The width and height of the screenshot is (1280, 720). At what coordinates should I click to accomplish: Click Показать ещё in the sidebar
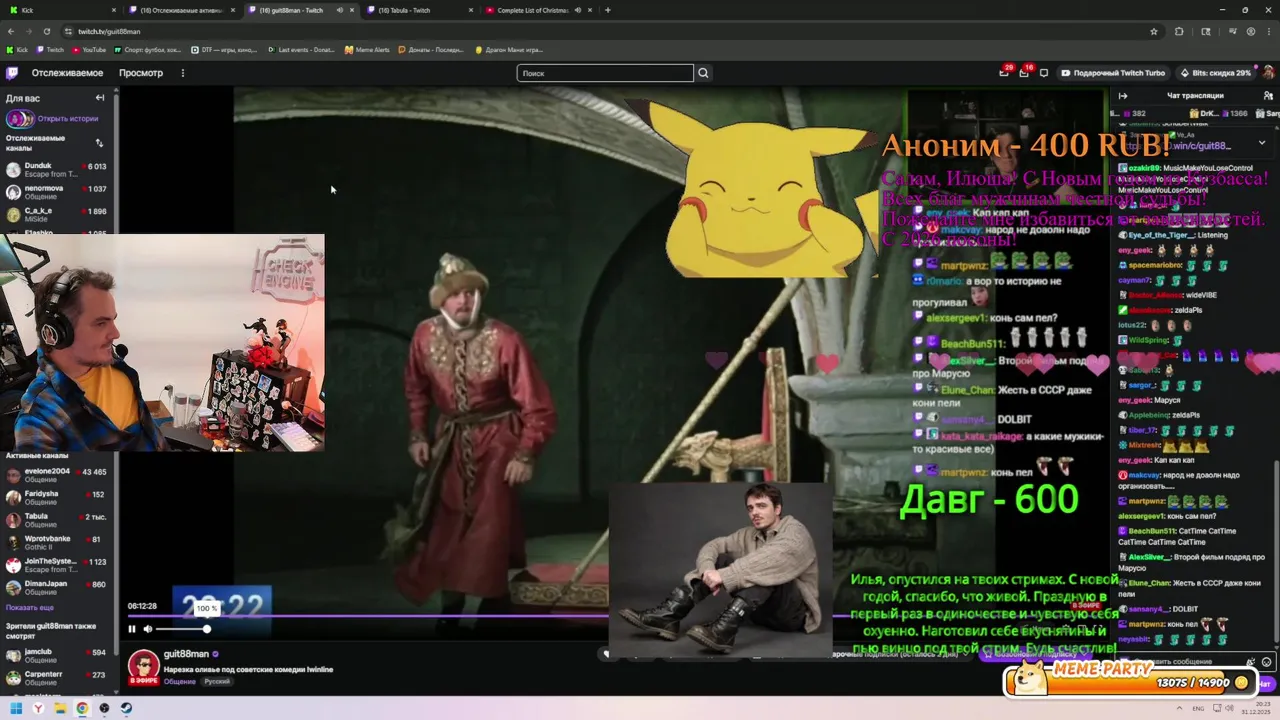point(30,607)
